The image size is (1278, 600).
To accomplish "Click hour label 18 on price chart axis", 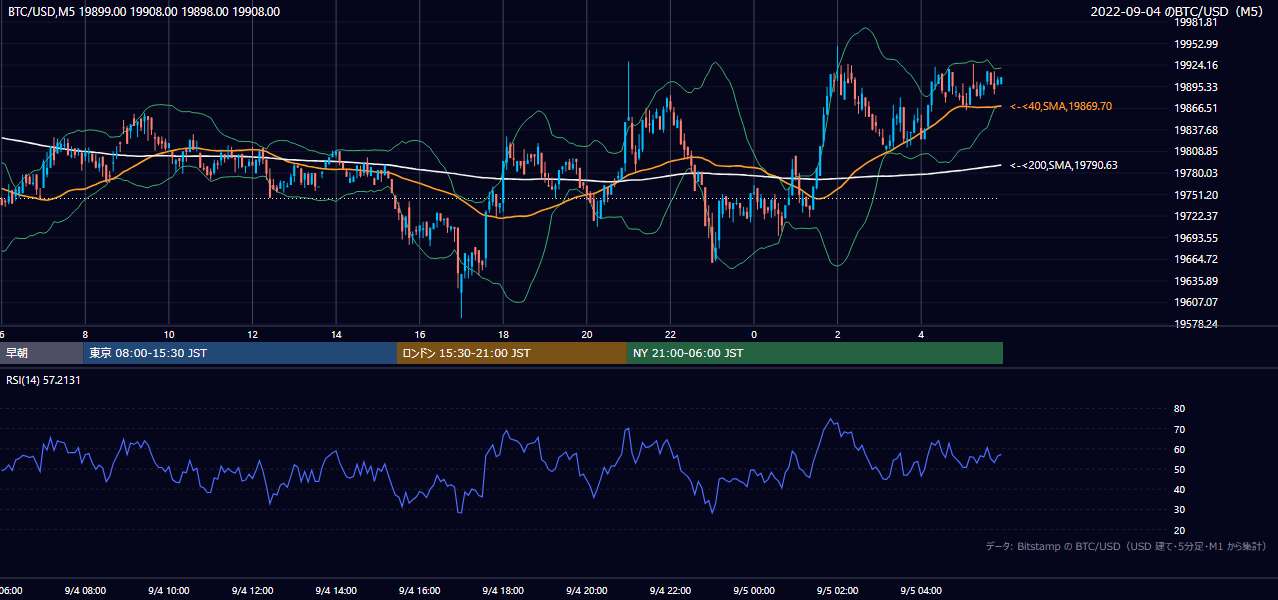I will pyautogui.click(x=504, y=334).
